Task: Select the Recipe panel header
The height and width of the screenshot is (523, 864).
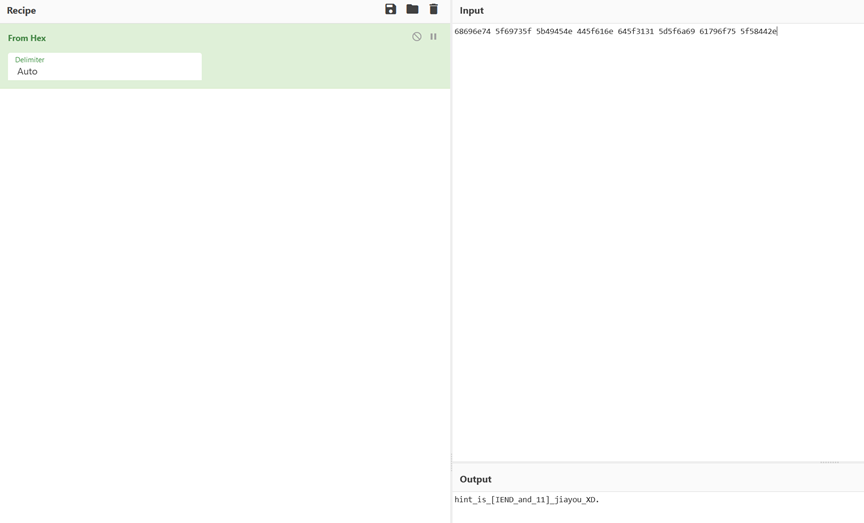Action: [x=21, y=10]
